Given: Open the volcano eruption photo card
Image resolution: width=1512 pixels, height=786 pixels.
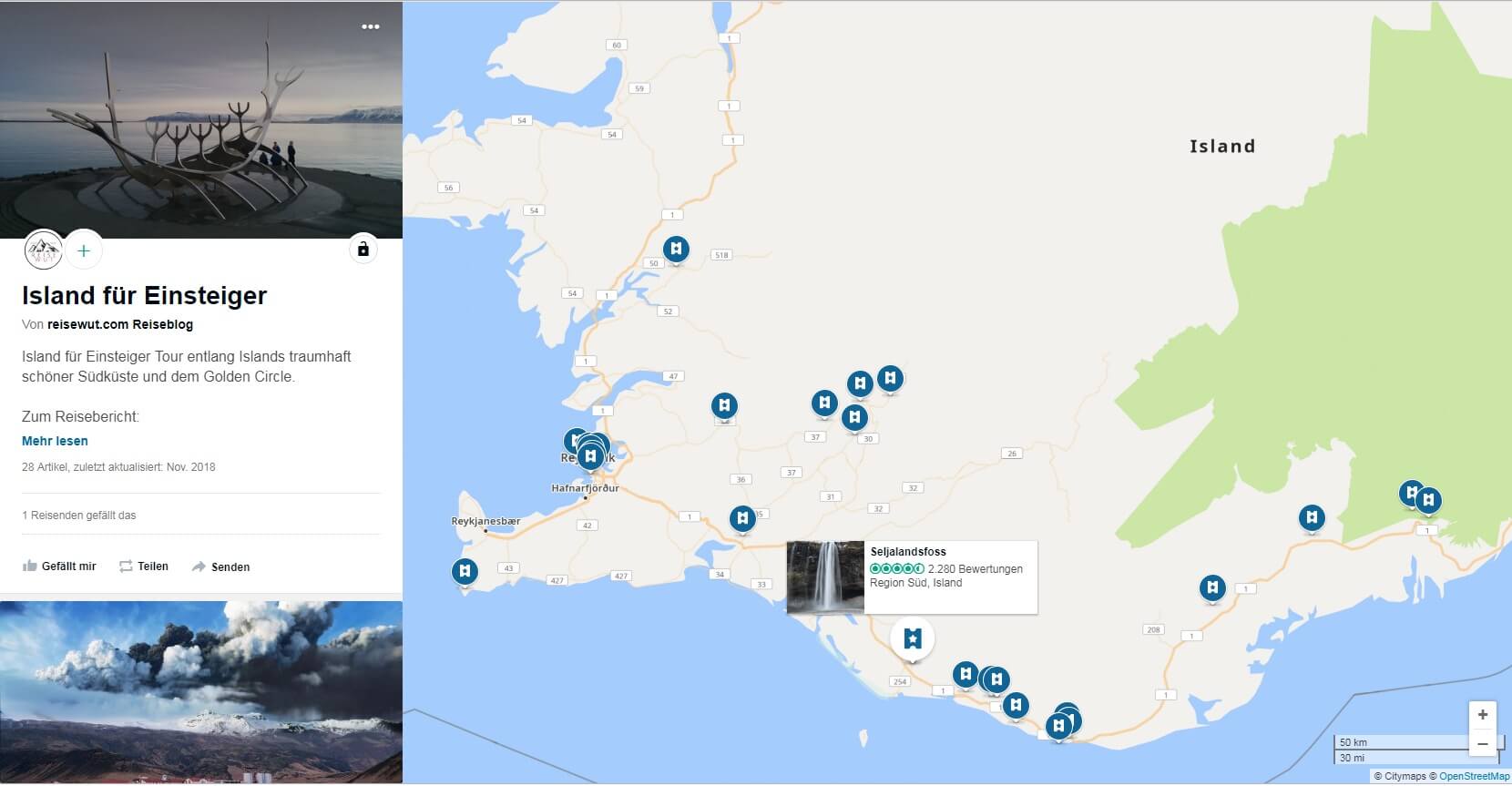Looking at the screenshot, I should 201,692.
